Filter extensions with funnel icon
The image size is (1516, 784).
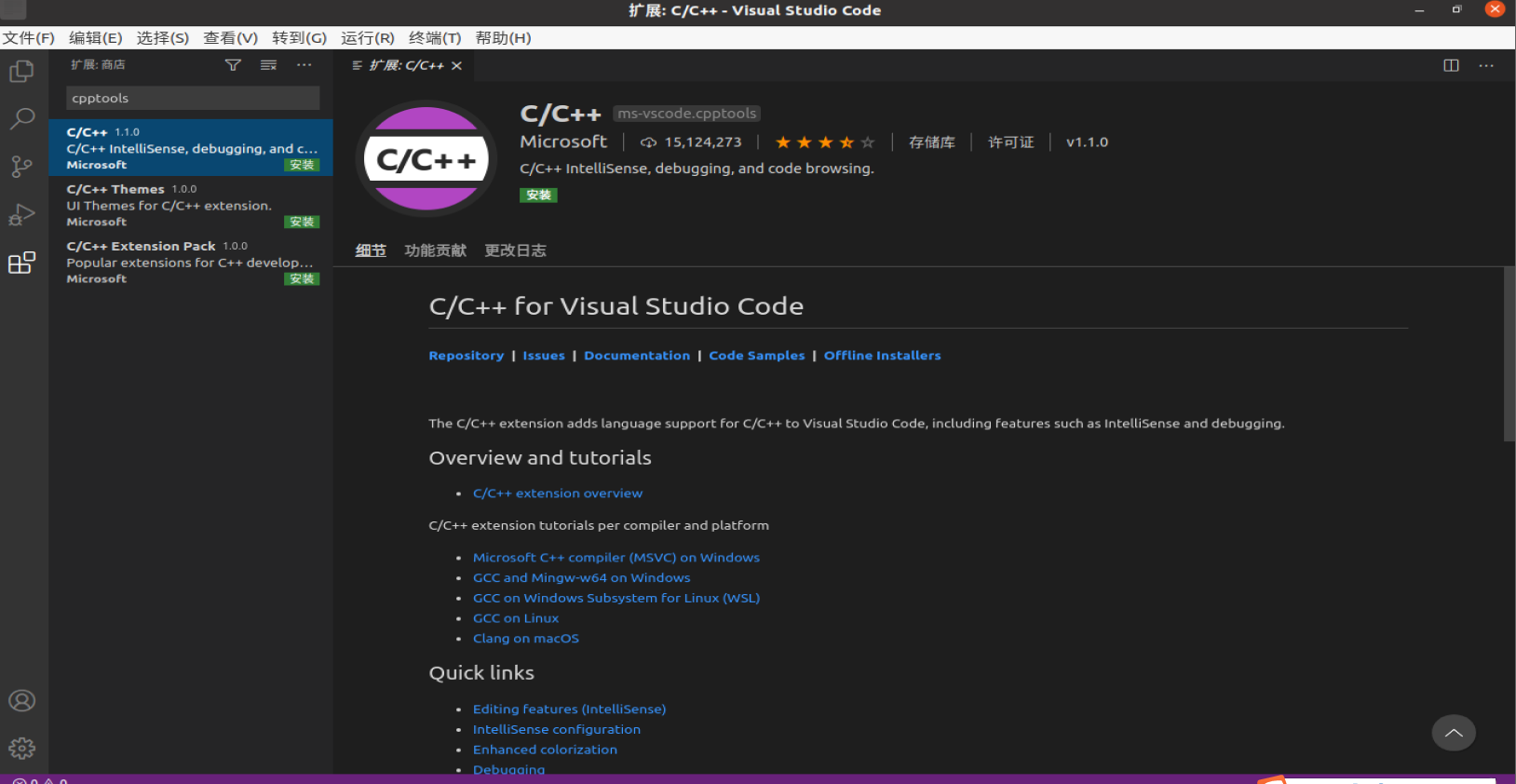pos(233,65)
